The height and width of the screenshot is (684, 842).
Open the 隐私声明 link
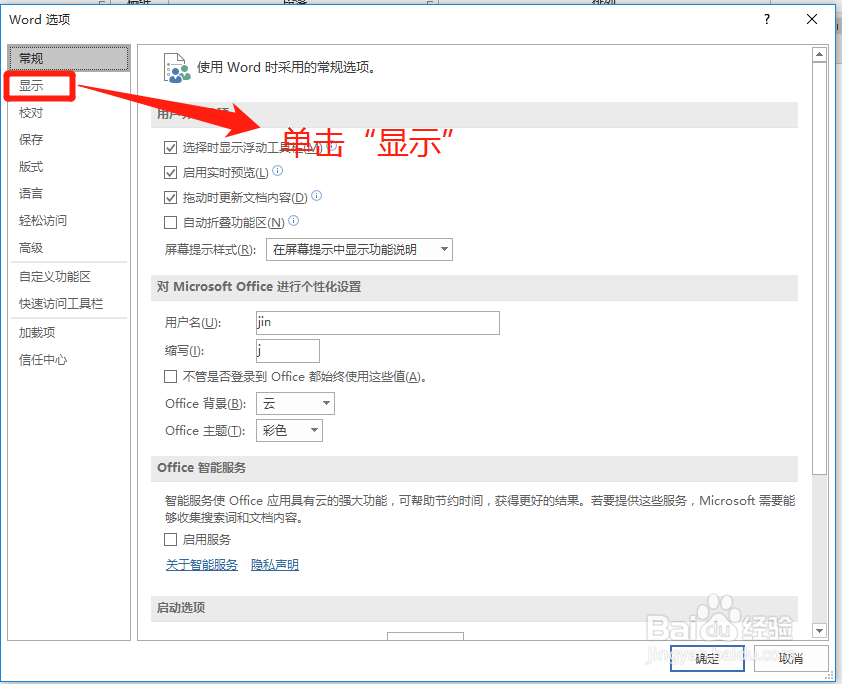point(275,565)
